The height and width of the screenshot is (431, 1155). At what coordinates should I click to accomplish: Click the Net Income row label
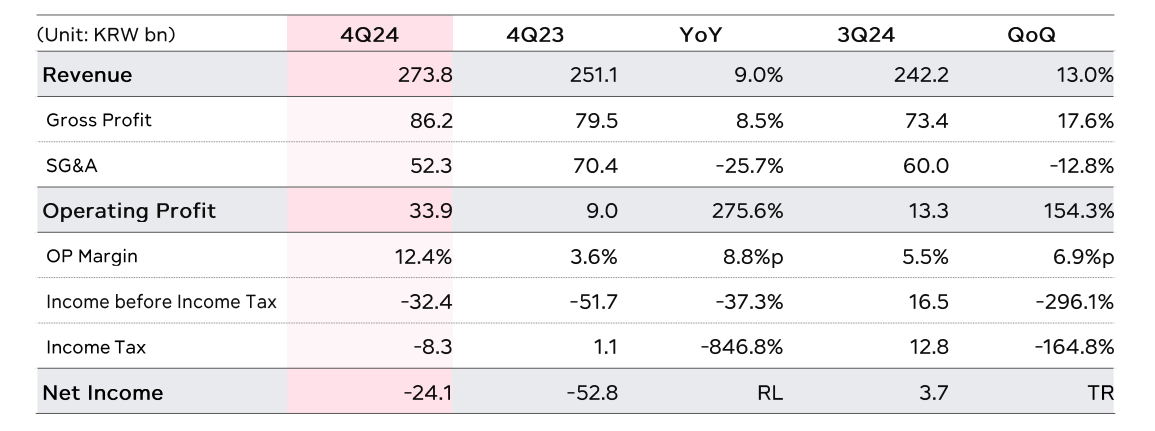(102, 393)
